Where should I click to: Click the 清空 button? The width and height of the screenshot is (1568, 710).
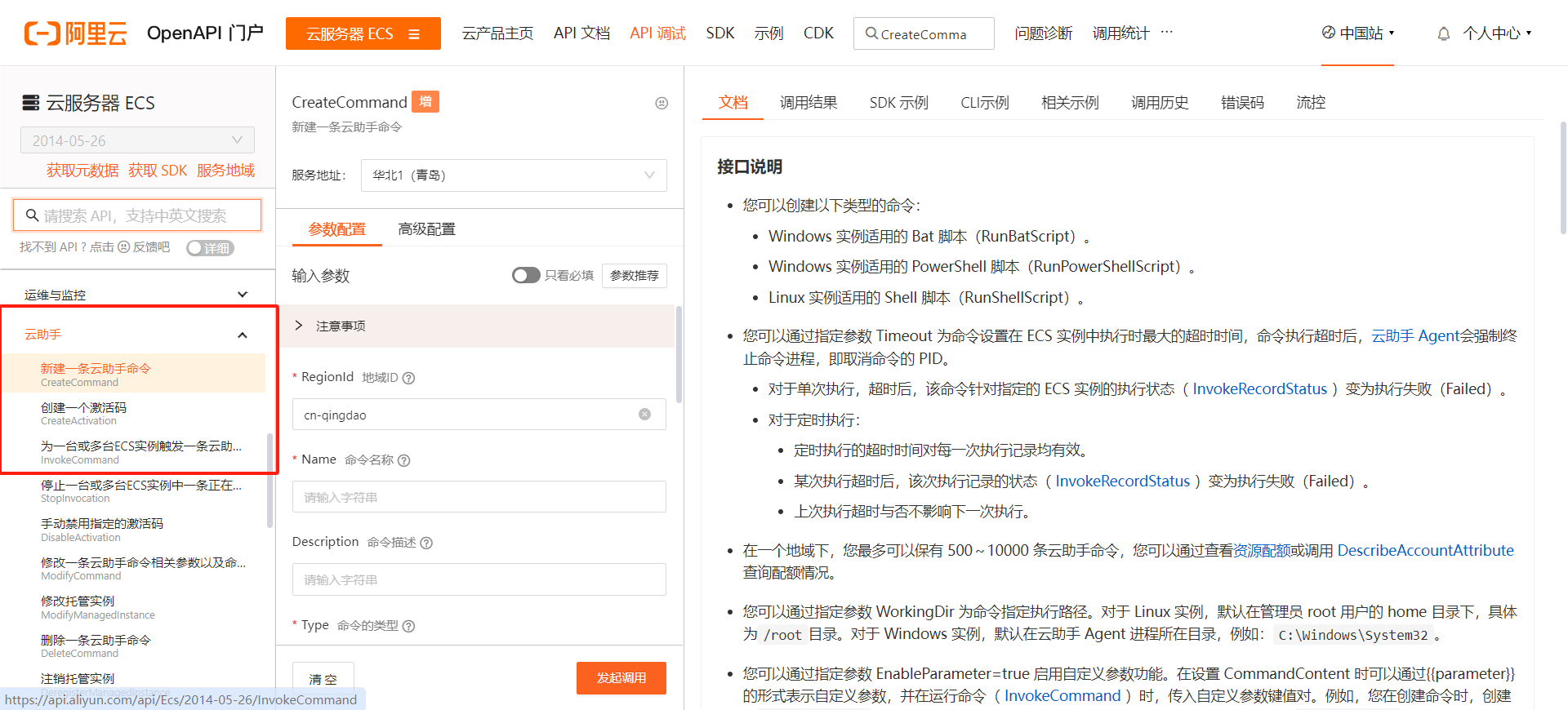pos(323,679)
